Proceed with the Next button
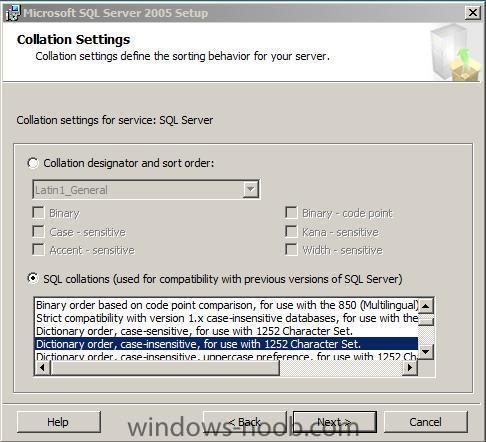This screenshot has height=442, width=486. (335, 422)
